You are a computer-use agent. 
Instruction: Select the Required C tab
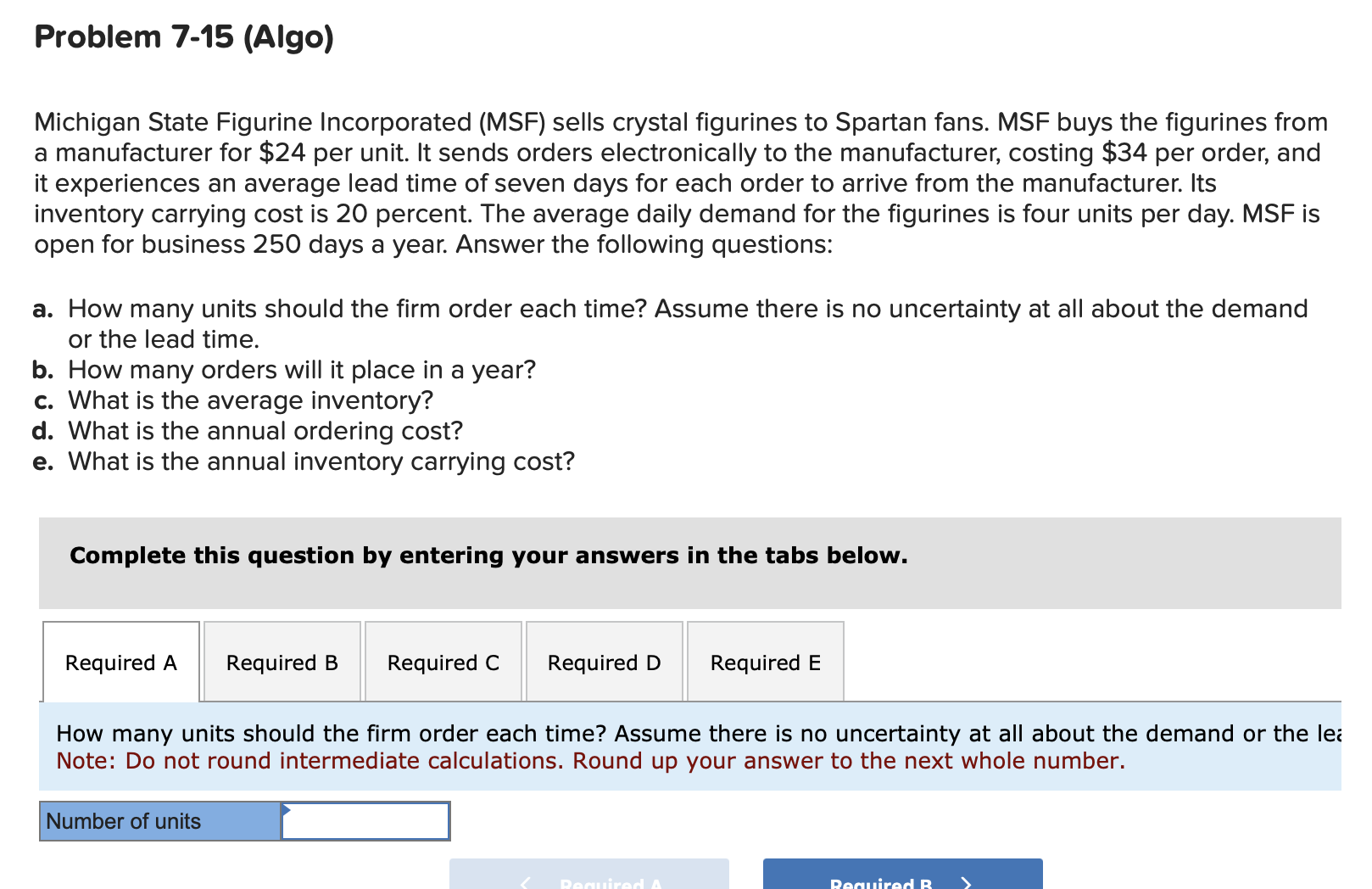coord(443,663)
